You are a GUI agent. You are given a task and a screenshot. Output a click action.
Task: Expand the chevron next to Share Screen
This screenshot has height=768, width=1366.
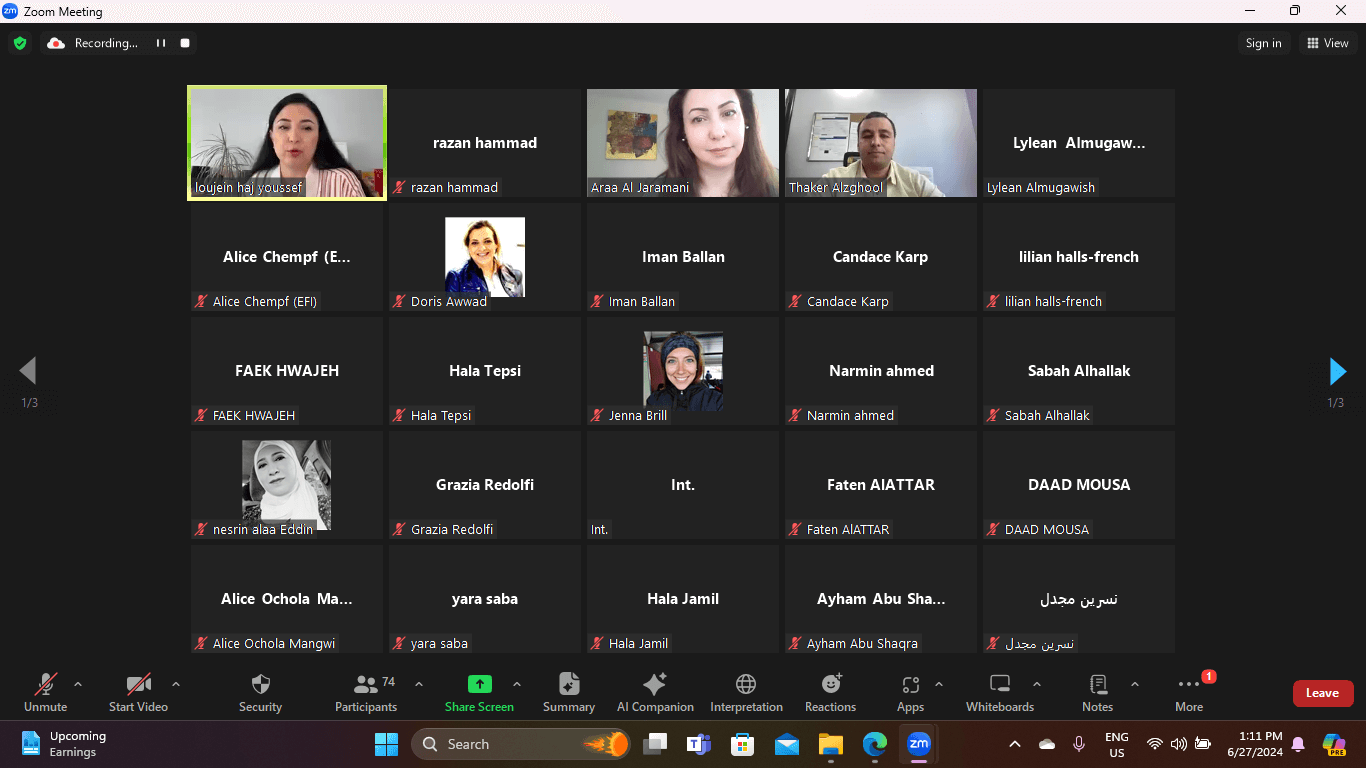517,684
